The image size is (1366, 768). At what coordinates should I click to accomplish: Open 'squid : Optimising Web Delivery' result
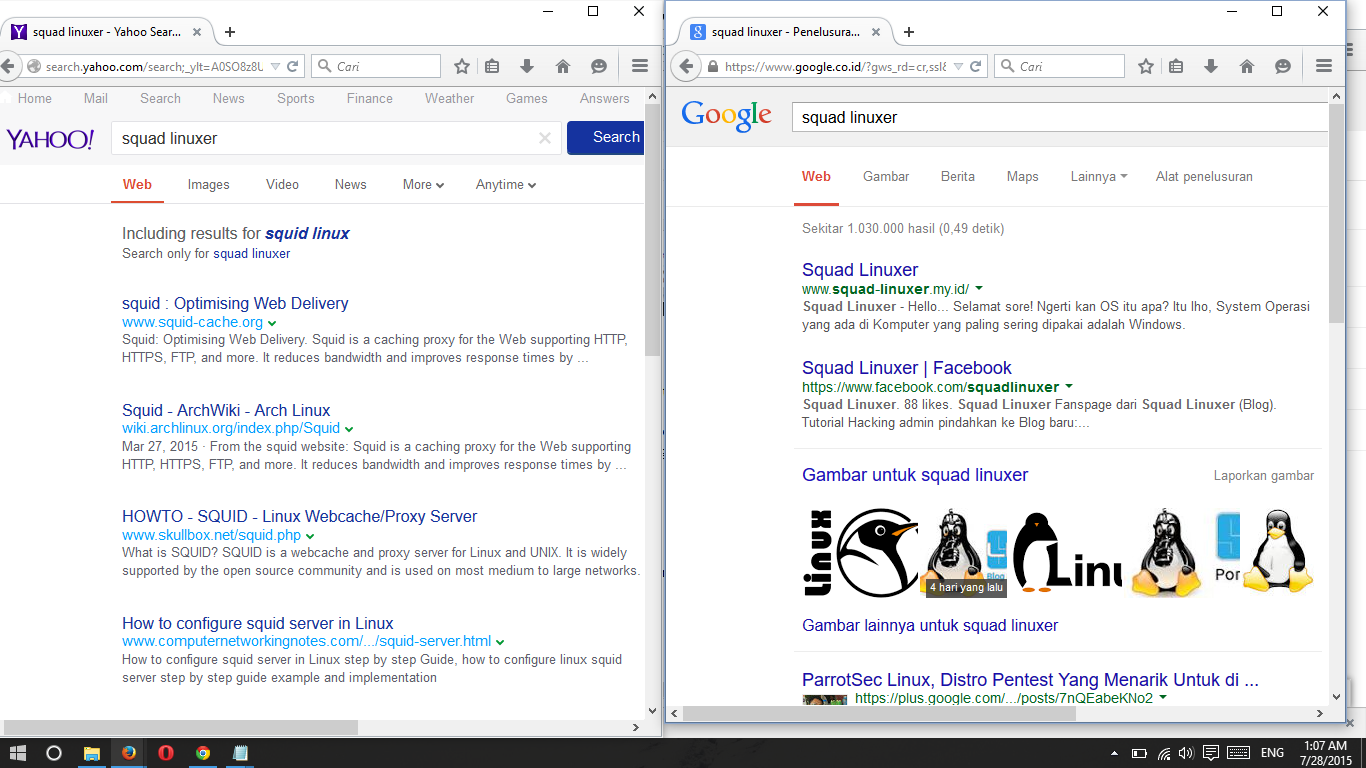tap(235, 304)
